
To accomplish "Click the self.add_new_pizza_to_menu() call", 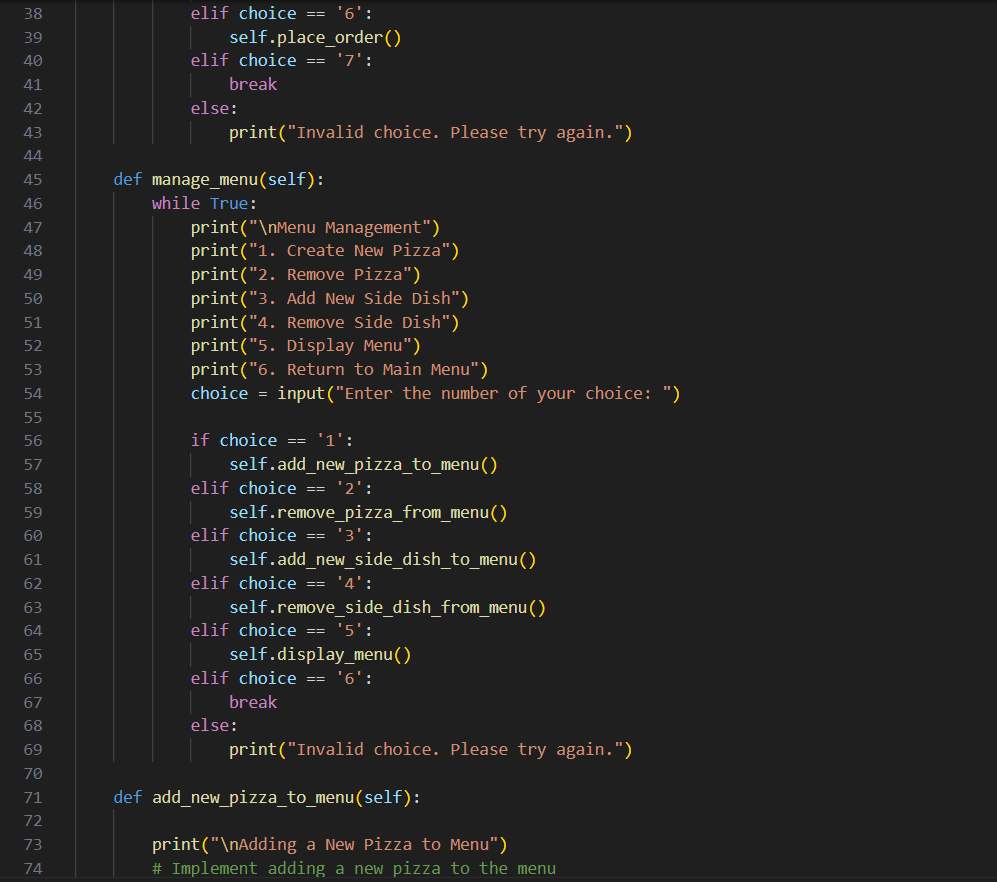I will click(363, 465).
